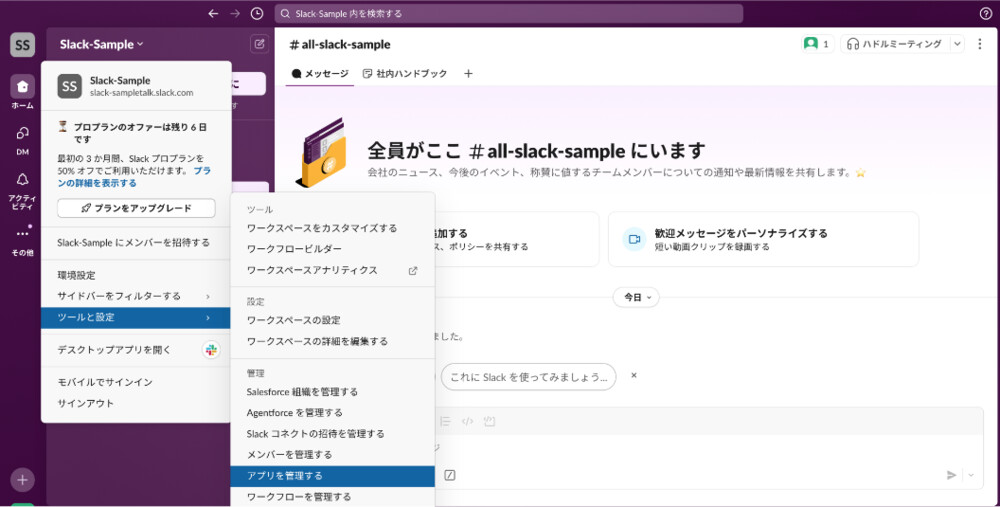
Task: Switch to the 社内ハンドブック tab
Action: point(405,74)
